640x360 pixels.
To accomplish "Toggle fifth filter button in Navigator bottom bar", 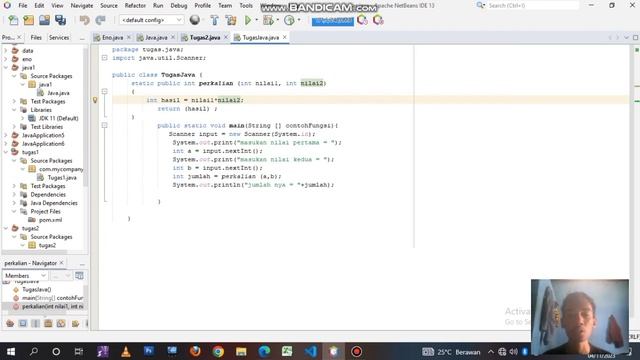I will tap(61, 324).
